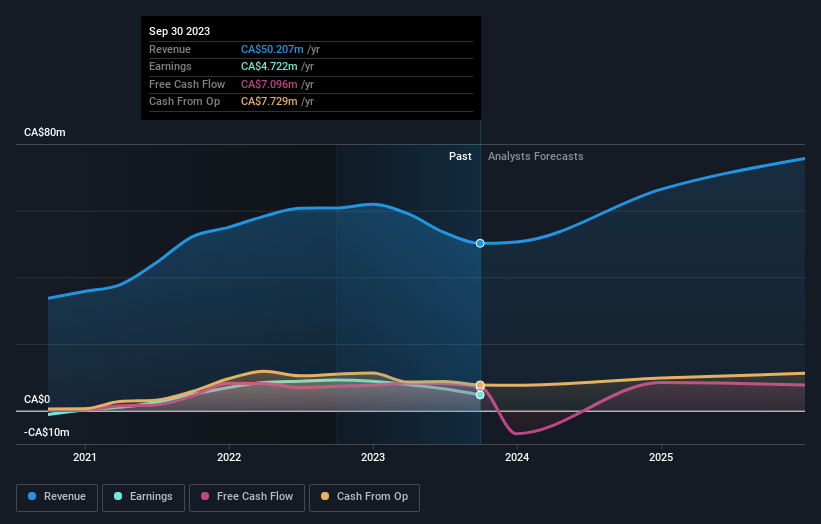Click the CA$4.722m earnings value
The width and height of the screenshot is (821, 524).
(x=269, y=66)
